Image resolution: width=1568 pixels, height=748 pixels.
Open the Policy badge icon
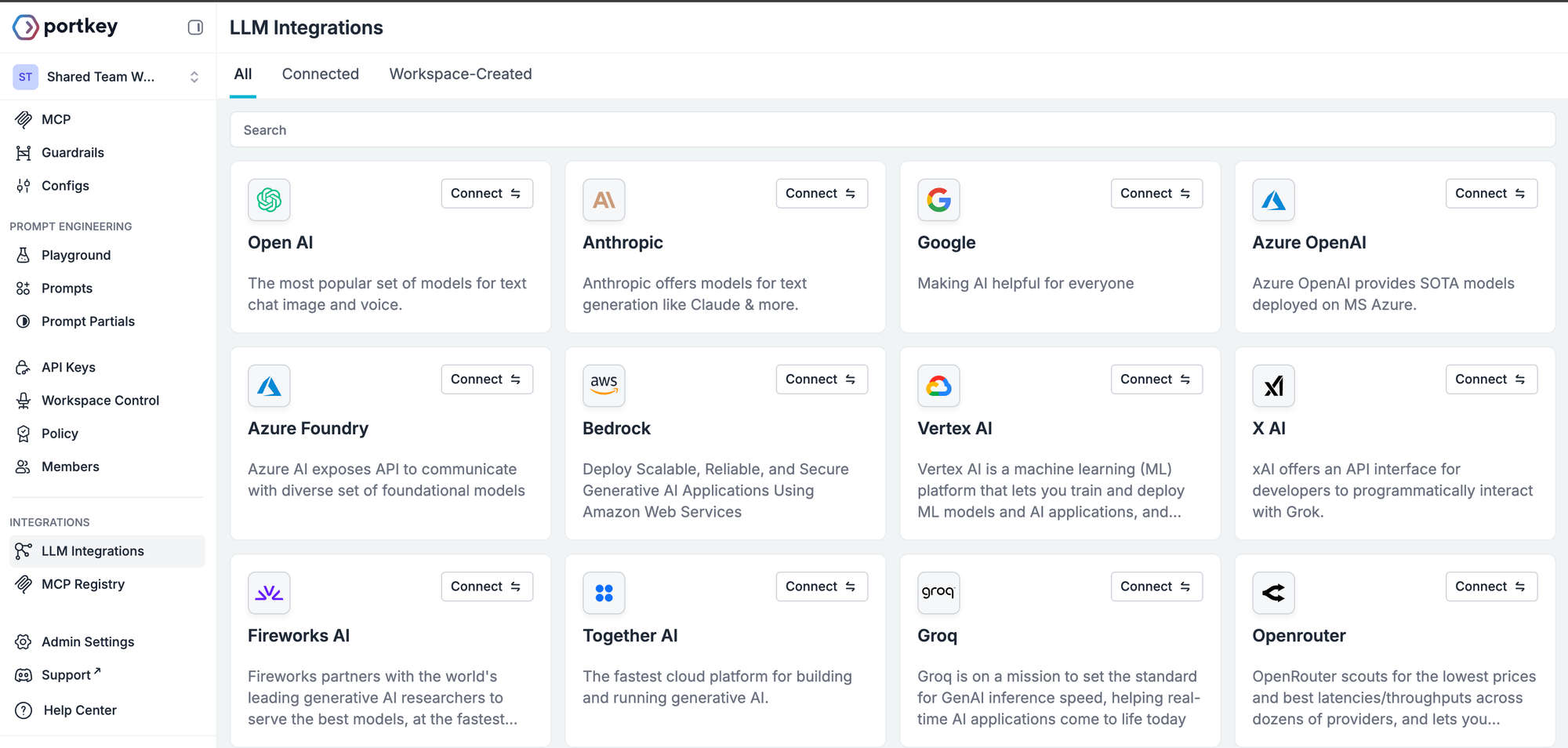[x=24, y=434]
